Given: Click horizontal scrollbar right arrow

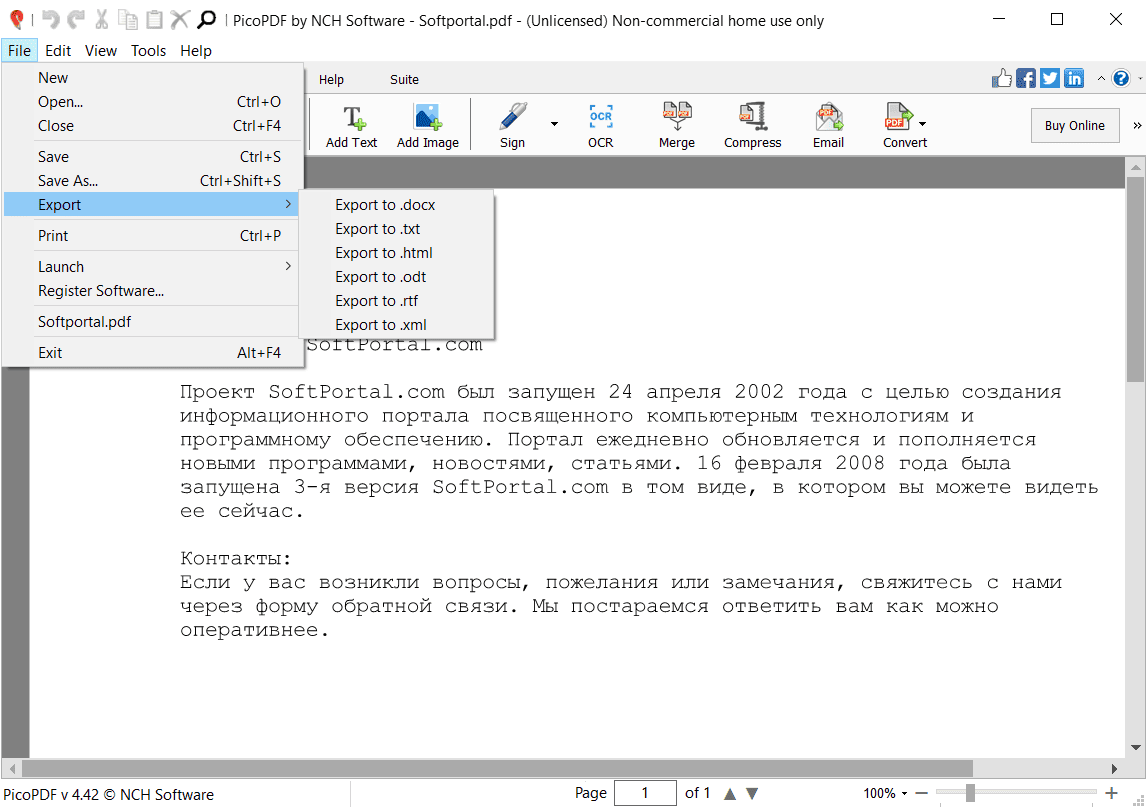Looking at the screenshot, I should coord(1114,769).
